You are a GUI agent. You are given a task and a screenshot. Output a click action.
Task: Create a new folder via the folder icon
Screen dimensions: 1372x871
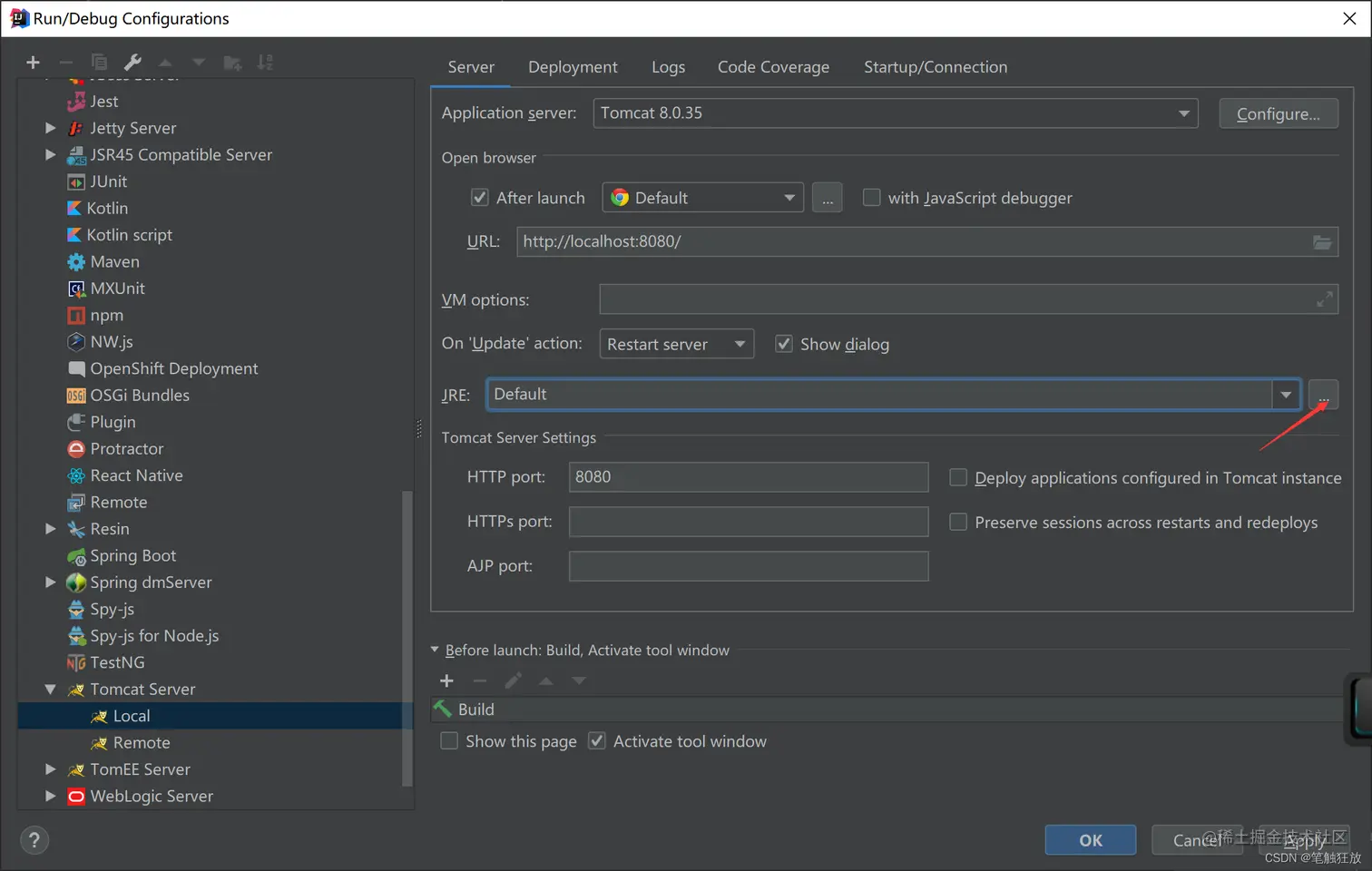[x=232, y=63]
